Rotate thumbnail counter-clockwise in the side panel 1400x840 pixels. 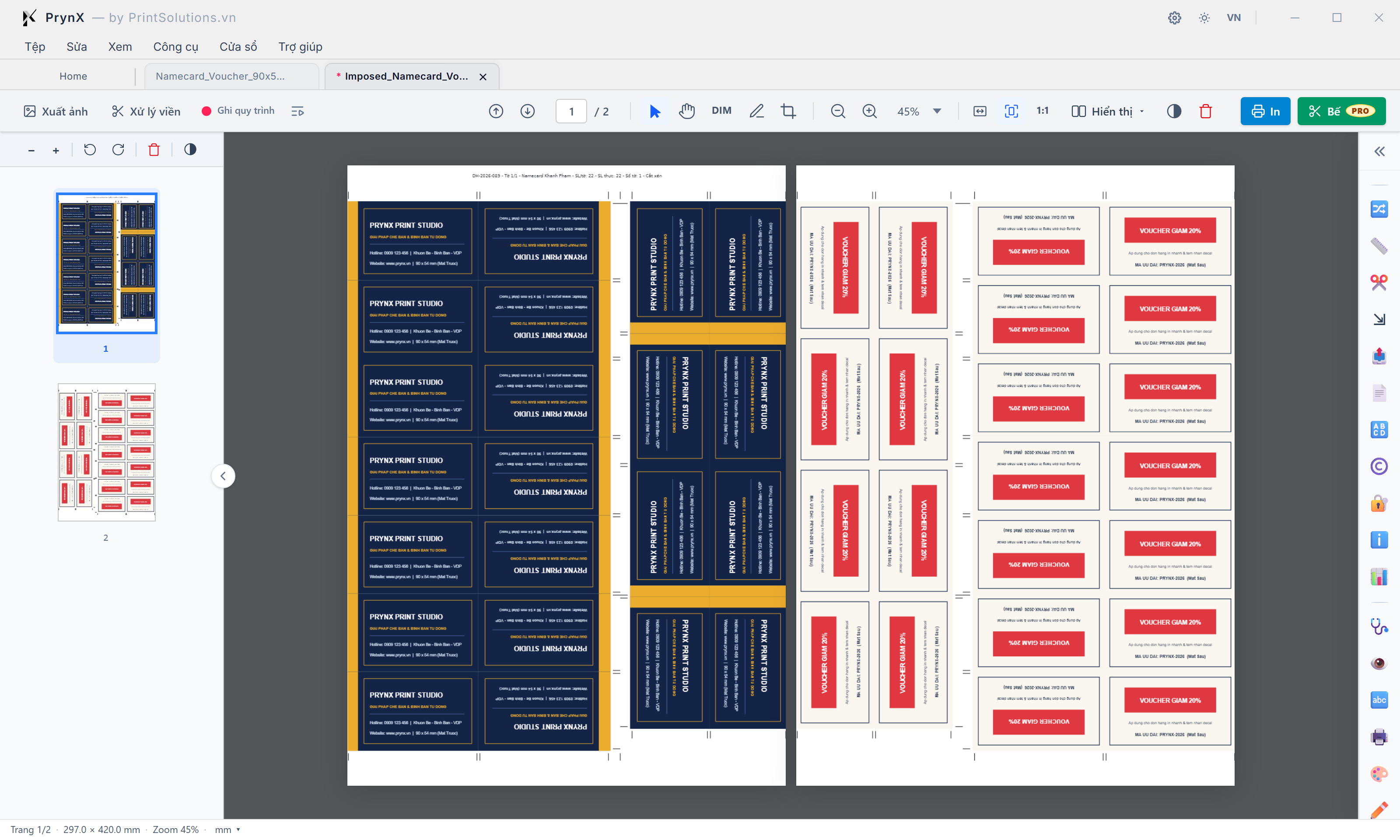pyautogui.click(x=90, y=150)
